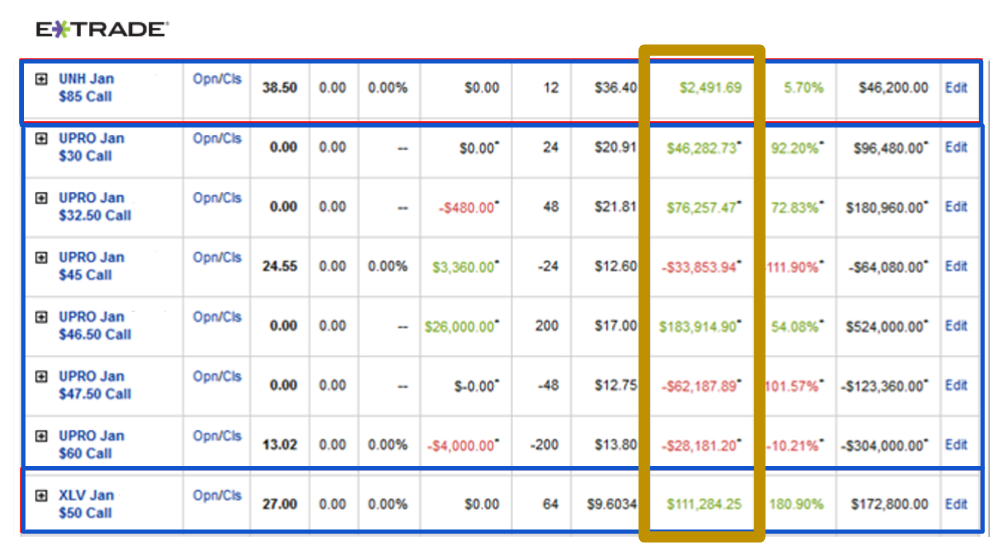Select the $26,000.00 day gain cell
996x549 pixels.
point(461,327)
